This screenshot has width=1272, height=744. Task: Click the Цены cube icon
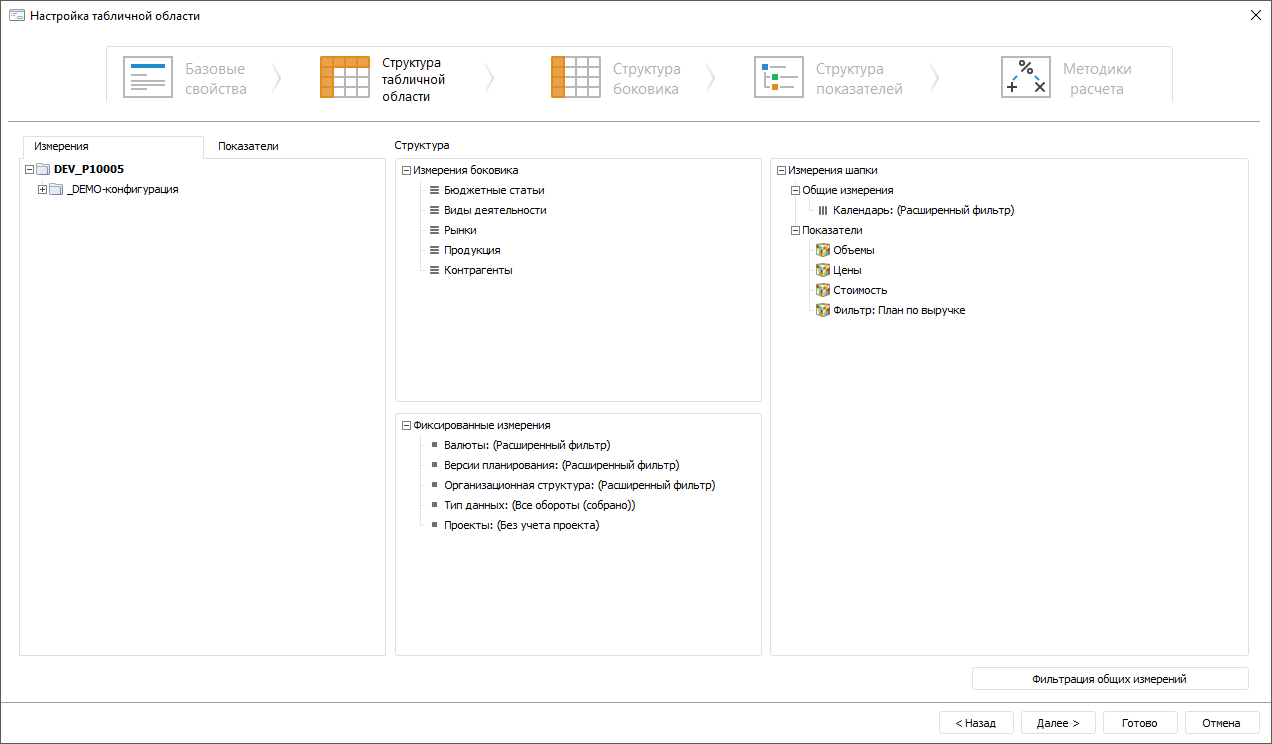point(823,270)
